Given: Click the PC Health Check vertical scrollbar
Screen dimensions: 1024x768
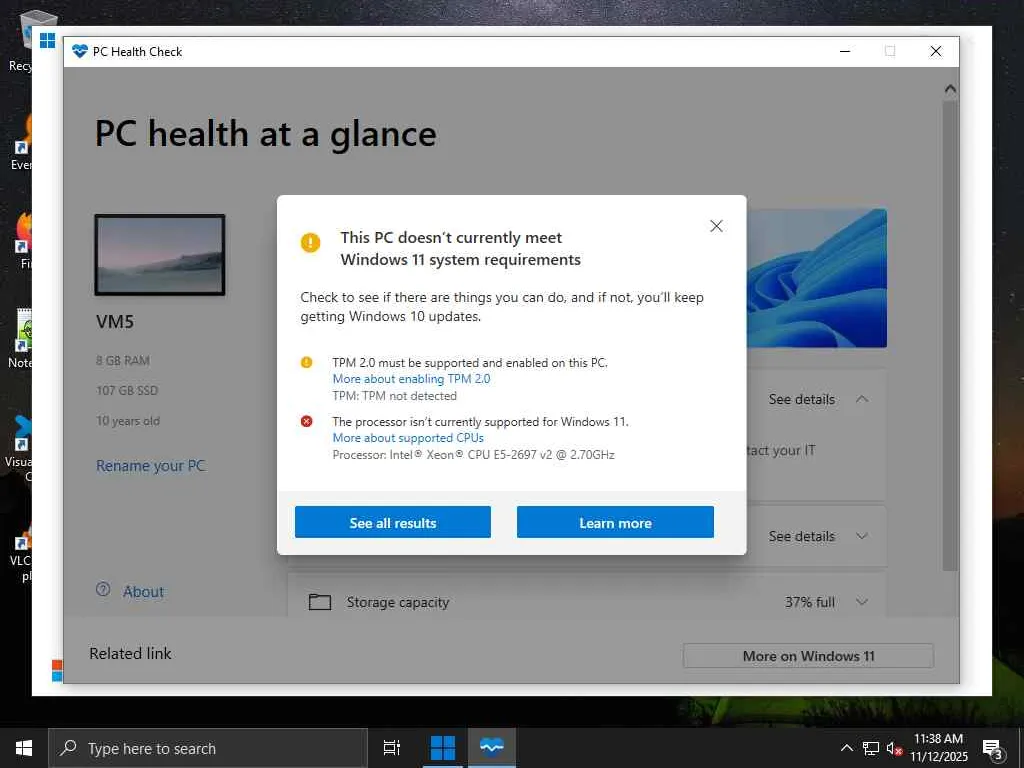Looking at the screenshot, I should click(x=950, y=336).
